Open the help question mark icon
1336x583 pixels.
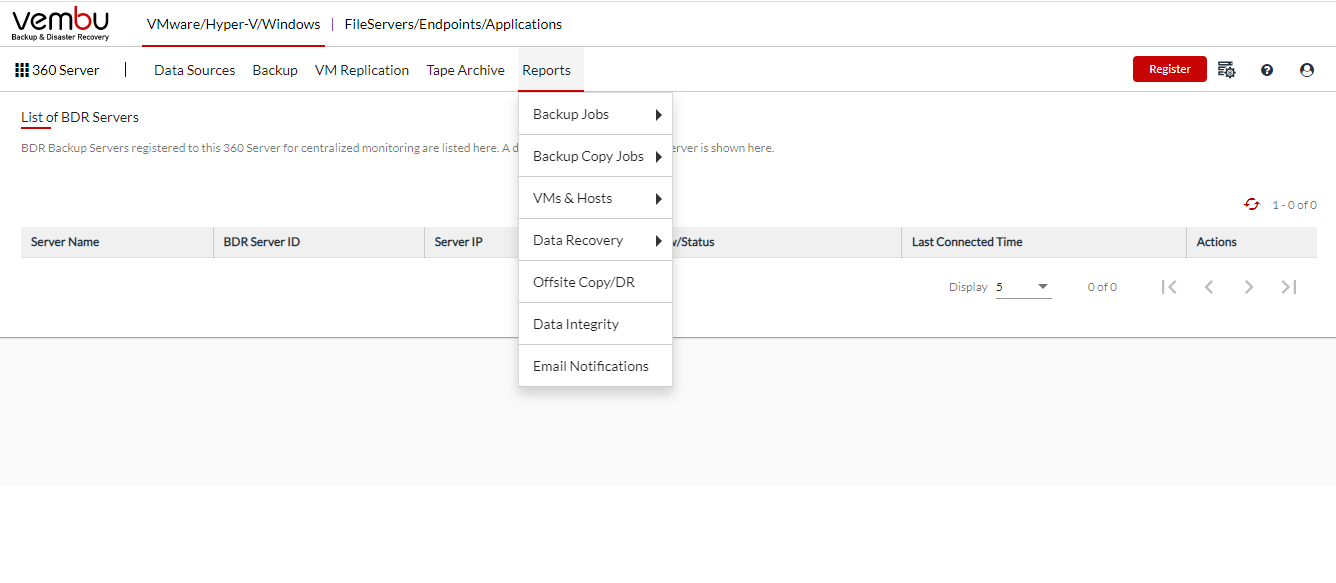click(x=1267, y=70)
